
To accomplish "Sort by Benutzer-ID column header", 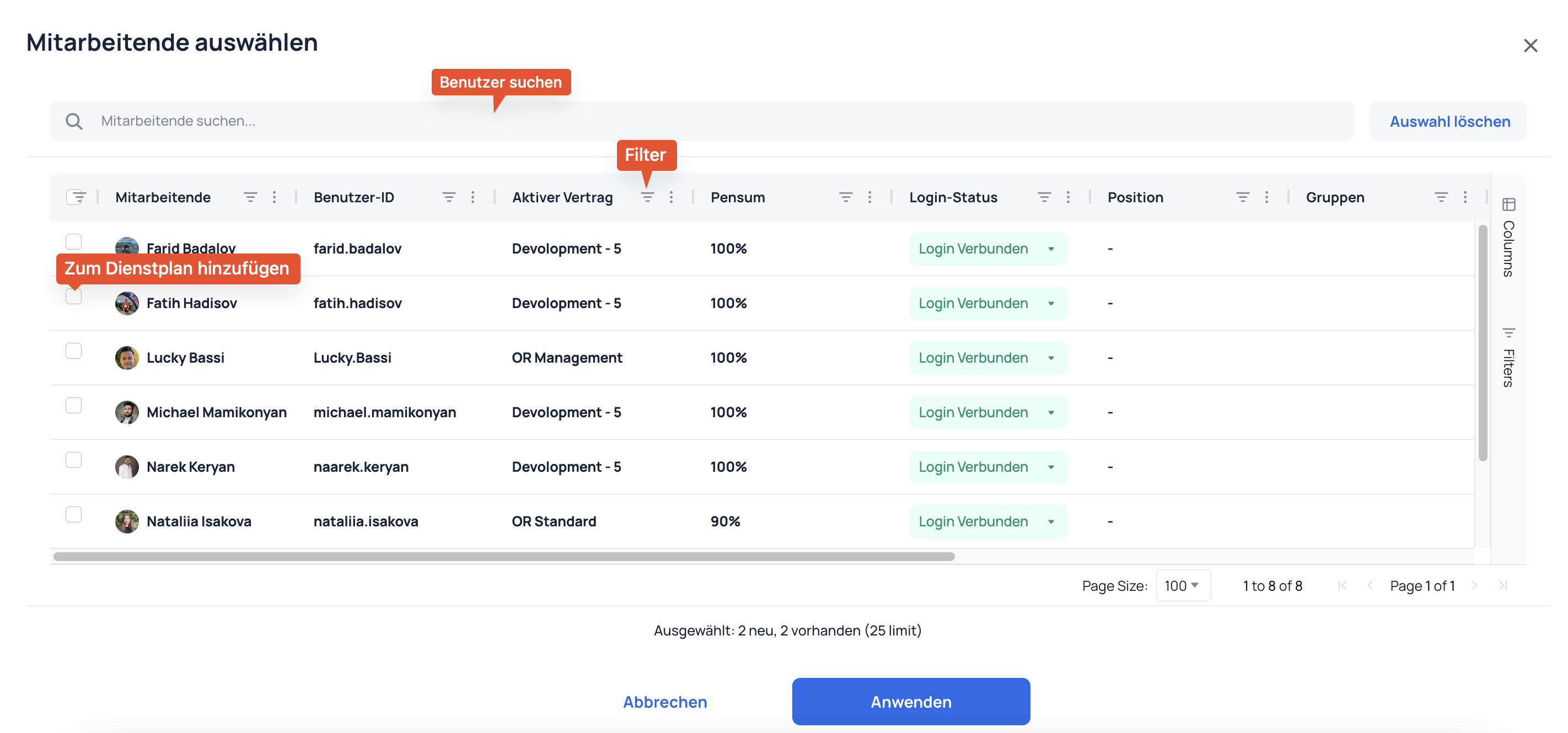I will 353,197.
